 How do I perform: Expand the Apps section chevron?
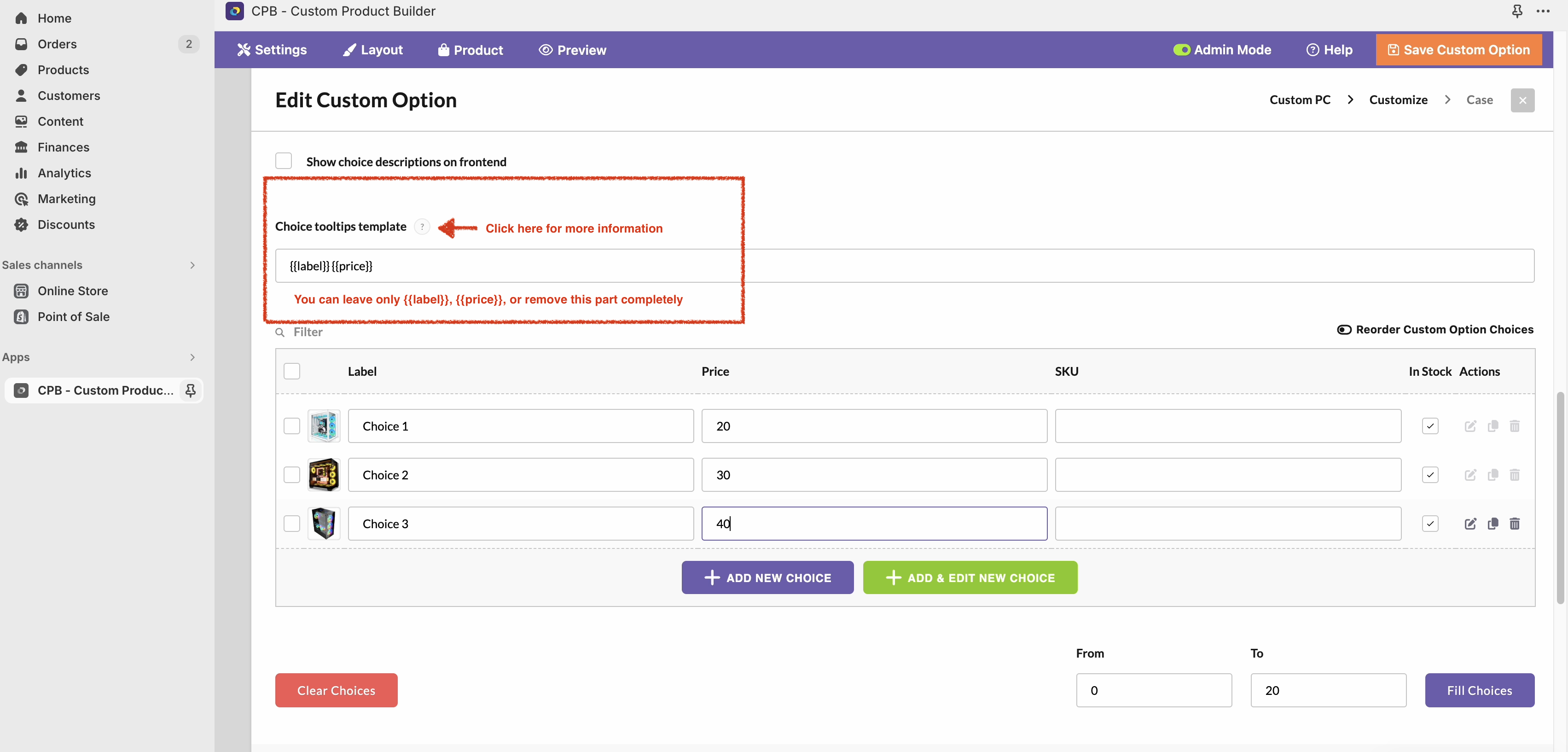point(192,357)
